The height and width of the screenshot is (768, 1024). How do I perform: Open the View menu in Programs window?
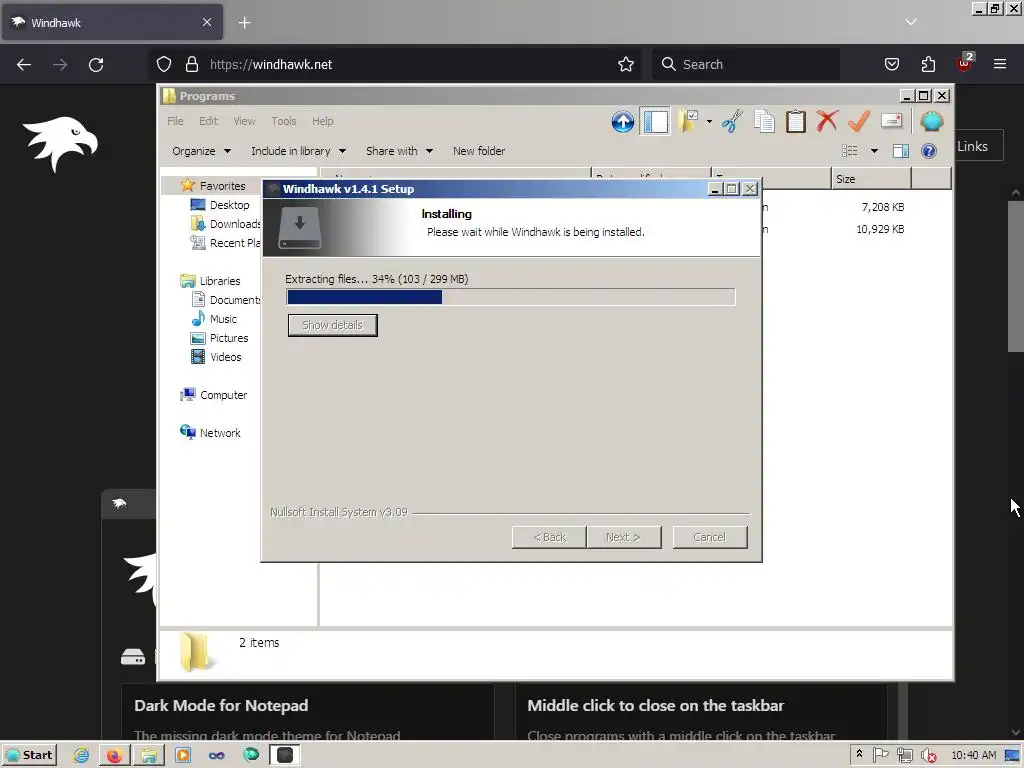(244, 121)
